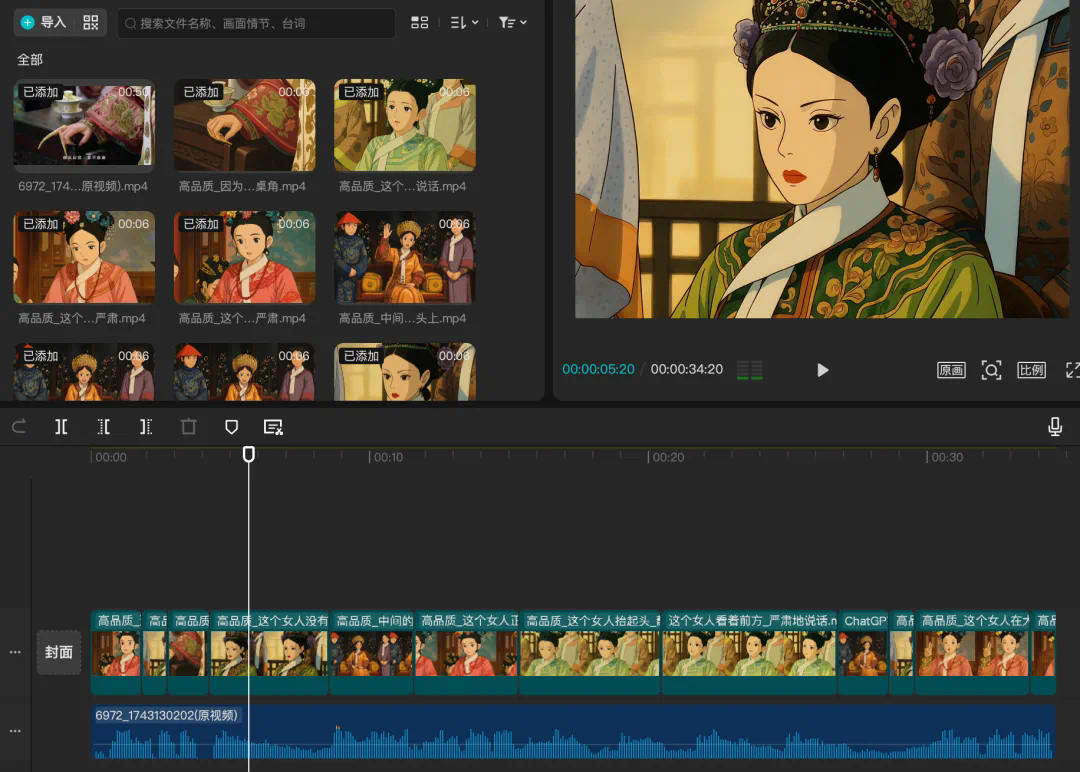
Task: Select the split clip tool
Action: [61, 427]
